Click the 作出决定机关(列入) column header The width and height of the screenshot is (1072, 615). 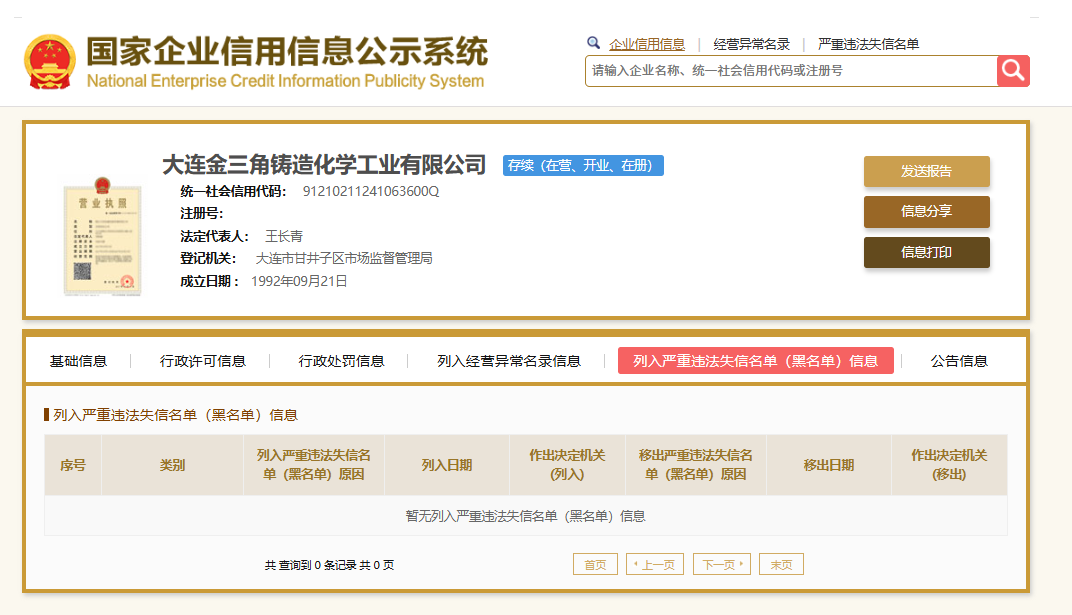click(x=567, y=465)
